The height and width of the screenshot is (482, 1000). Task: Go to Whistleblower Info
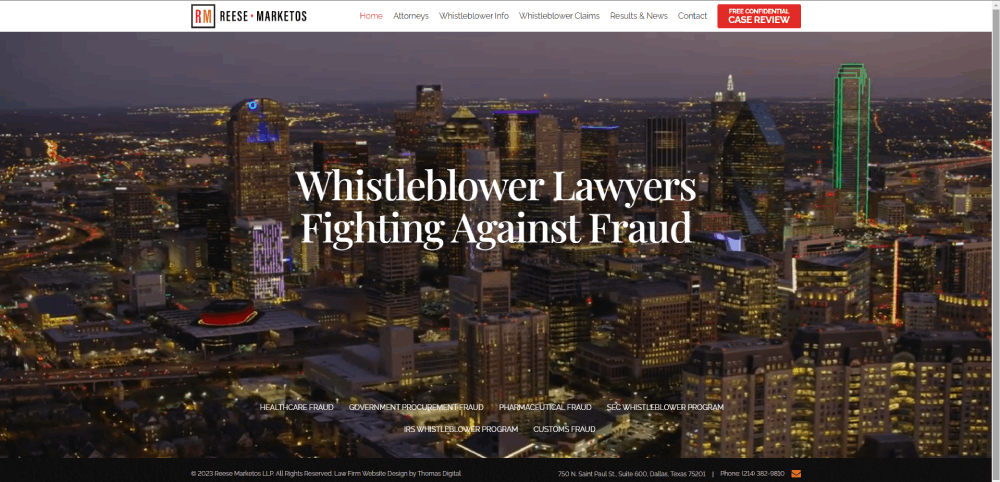tap(474, 16)
